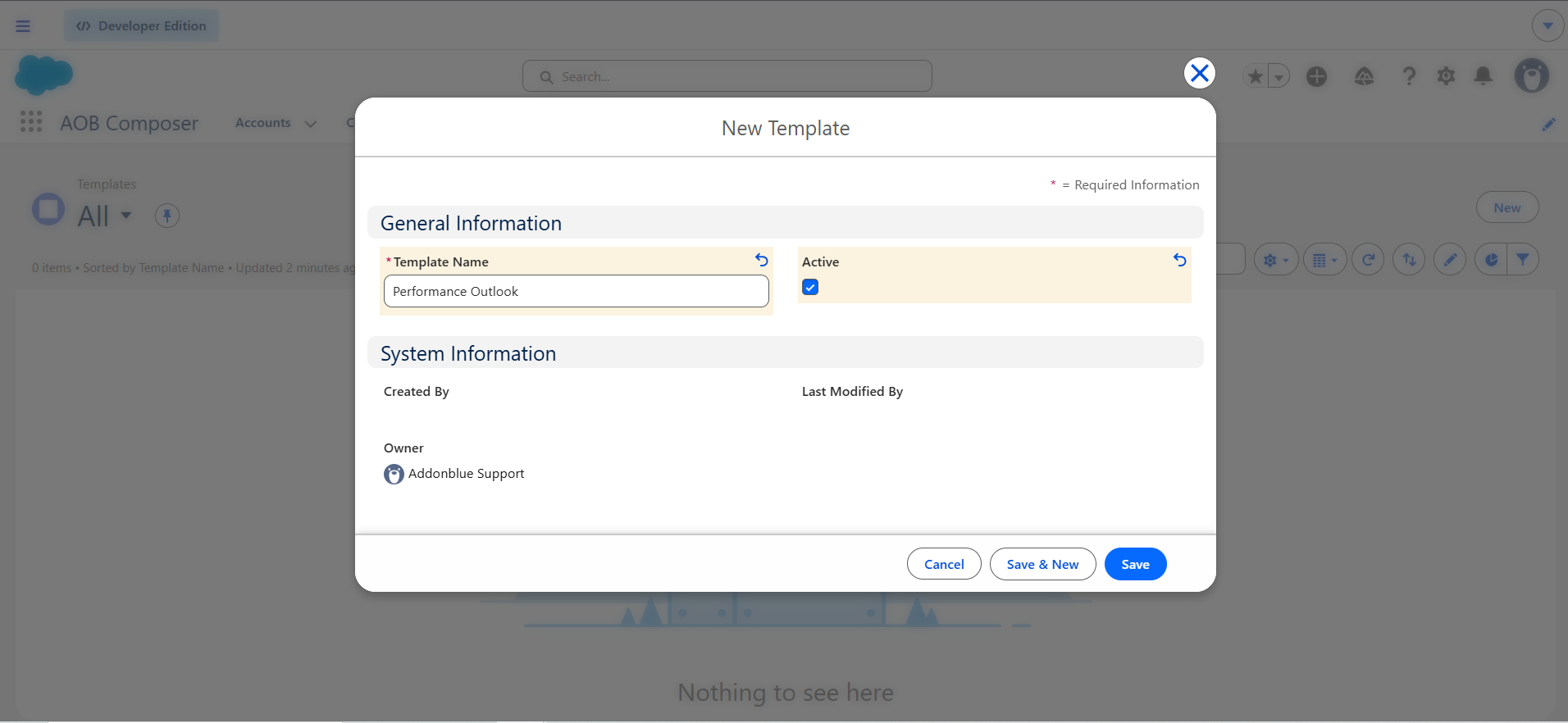Click Save & New button
Image resolution: width=1568 pixels, height=723 pixels.
click(1042, 564)
